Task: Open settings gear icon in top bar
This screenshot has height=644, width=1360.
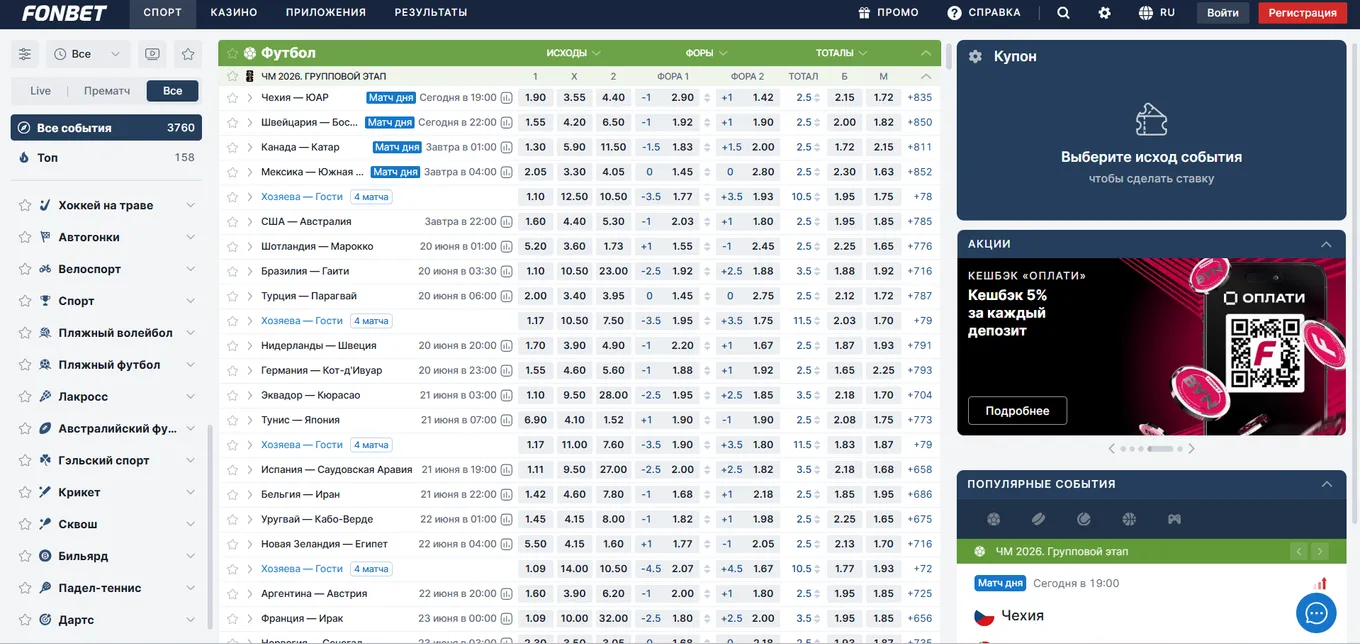Action: pos(1104,13)
